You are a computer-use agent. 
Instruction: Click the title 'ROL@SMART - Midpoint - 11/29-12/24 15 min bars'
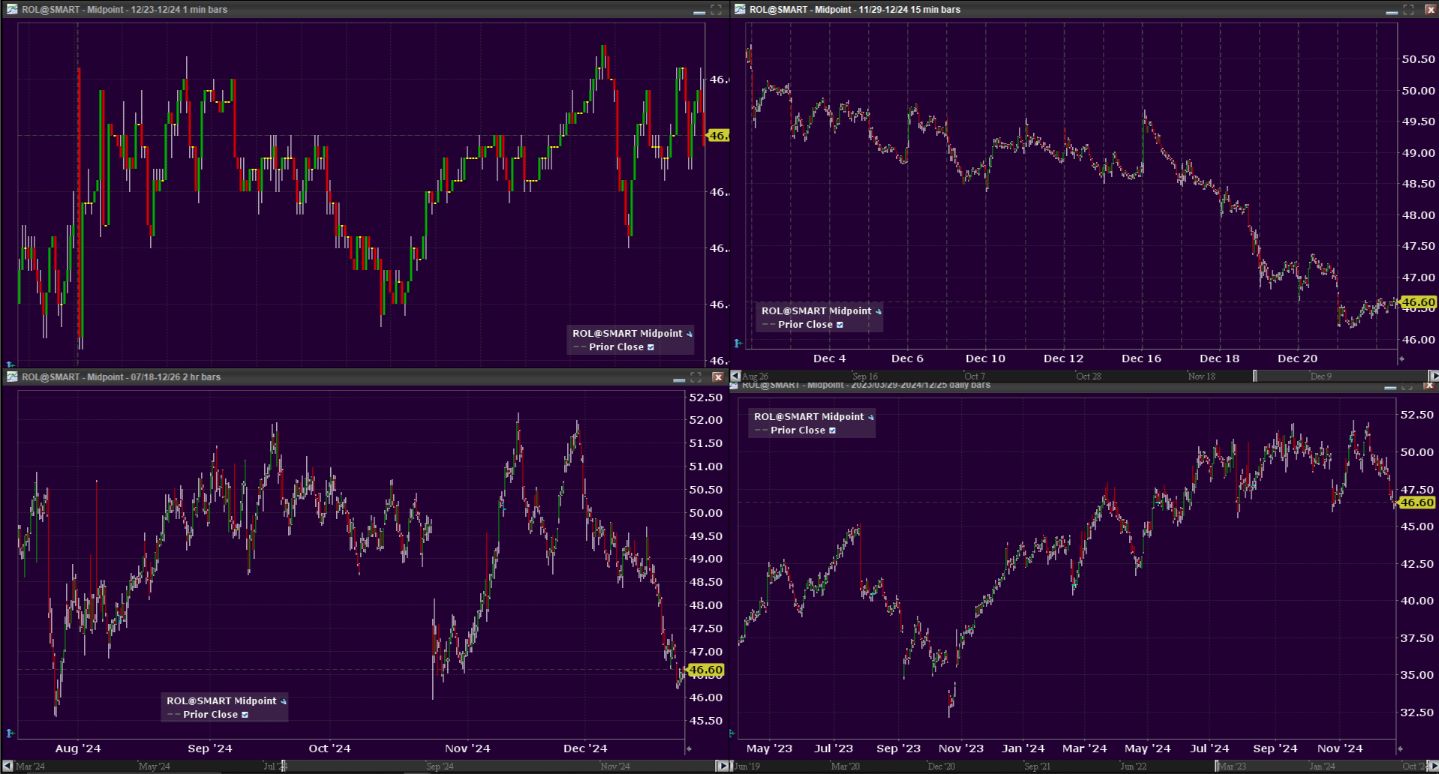855,9
